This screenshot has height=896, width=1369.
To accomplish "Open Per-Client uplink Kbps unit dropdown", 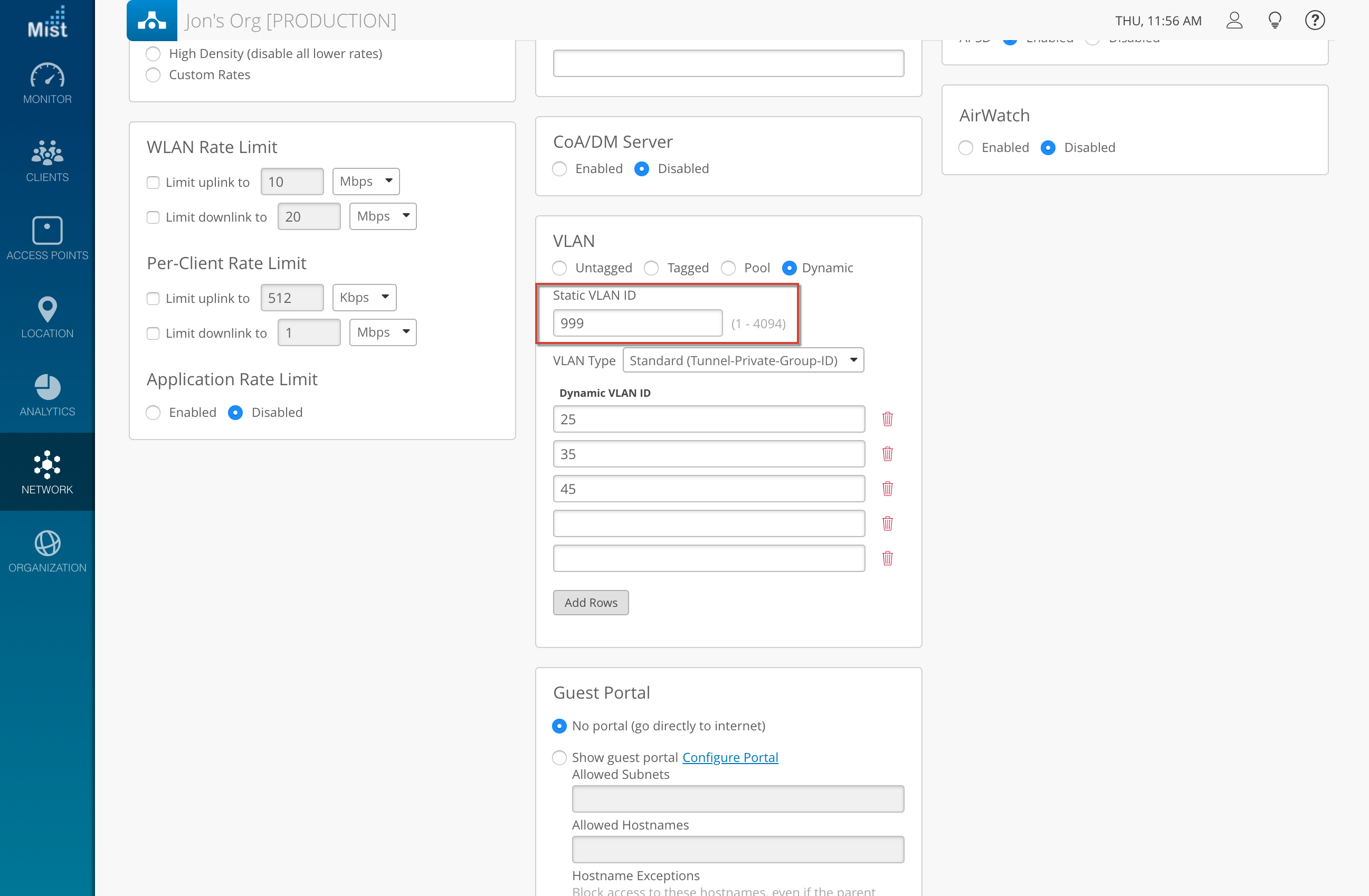I will tap(364, 298).
